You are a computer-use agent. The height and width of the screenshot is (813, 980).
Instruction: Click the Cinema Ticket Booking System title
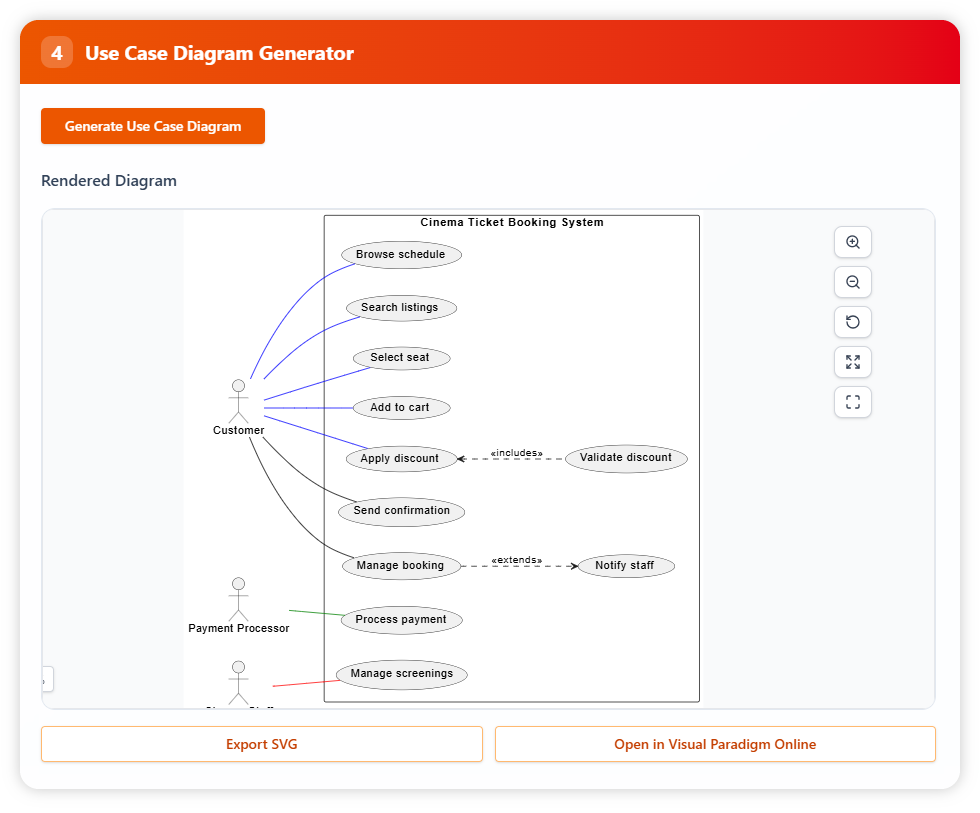coord(511,223)
